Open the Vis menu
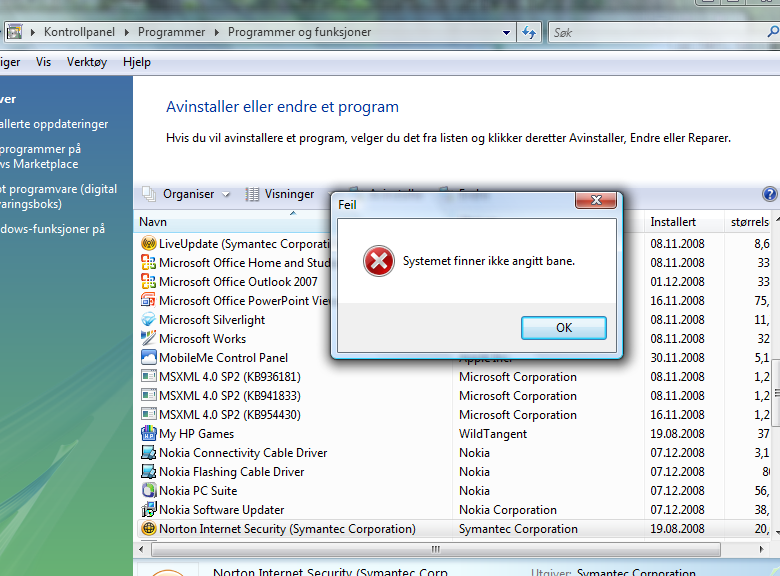Screen dimensions: 780x576 click(43, 62)
